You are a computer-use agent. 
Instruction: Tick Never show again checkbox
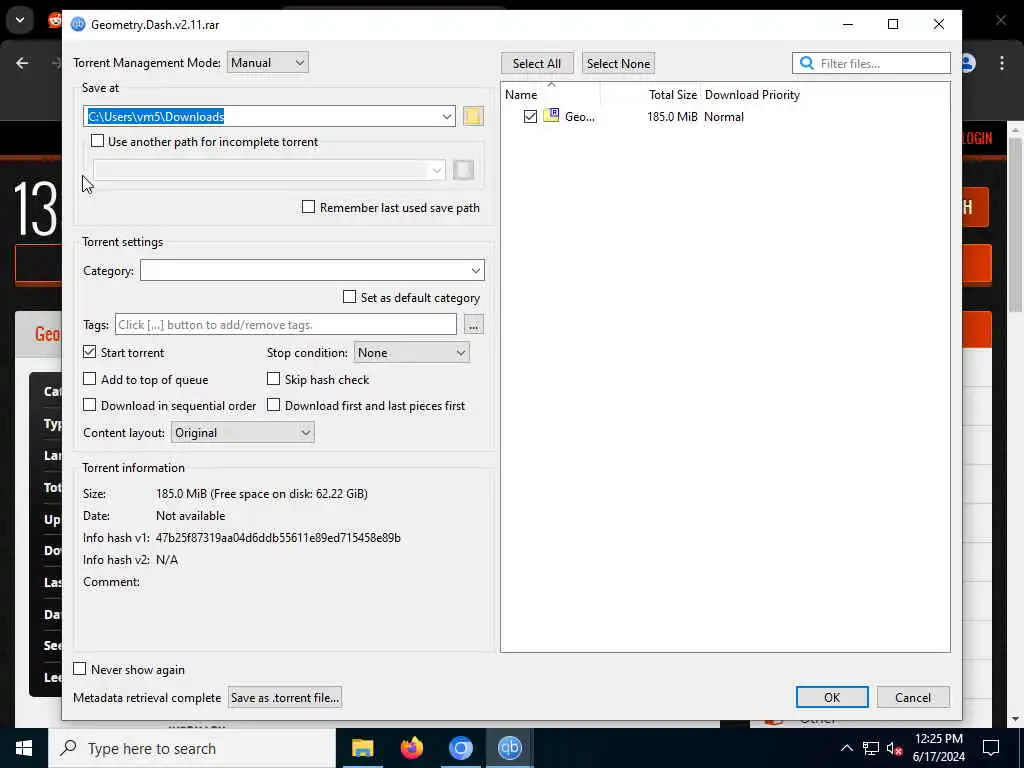coord(80,669)
